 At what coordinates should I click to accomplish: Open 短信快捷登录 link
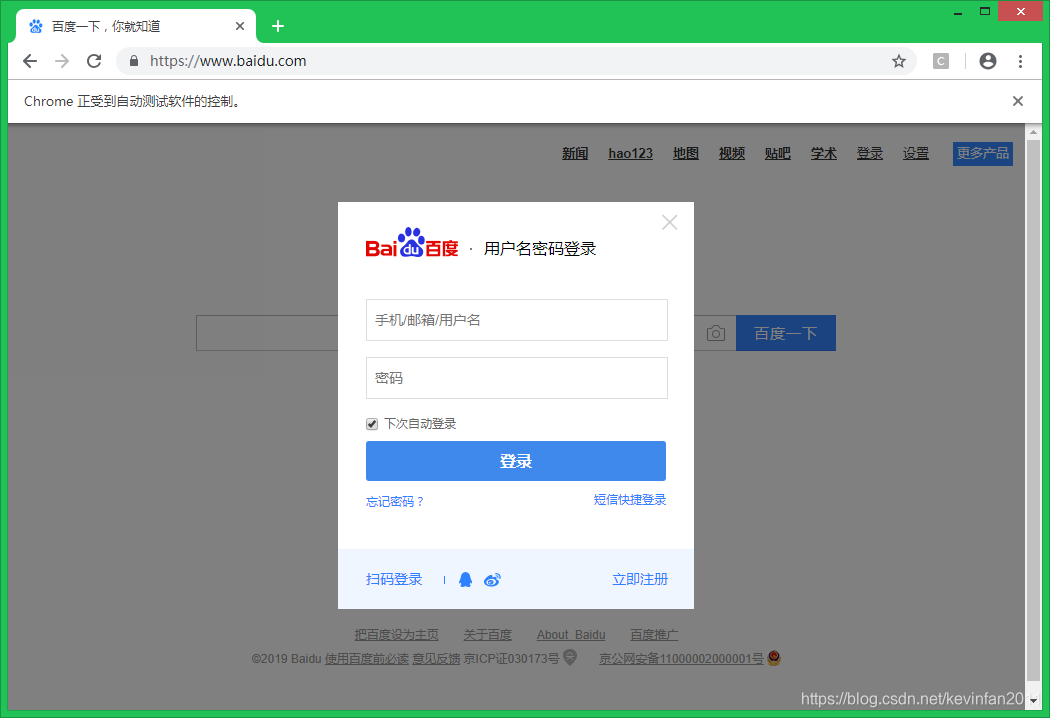pos(629,500)
